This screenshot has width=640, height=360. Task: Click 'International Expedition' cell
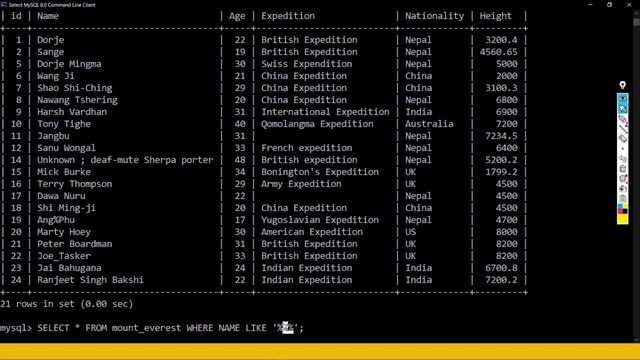pyautogui.click(x=325, y=112)
